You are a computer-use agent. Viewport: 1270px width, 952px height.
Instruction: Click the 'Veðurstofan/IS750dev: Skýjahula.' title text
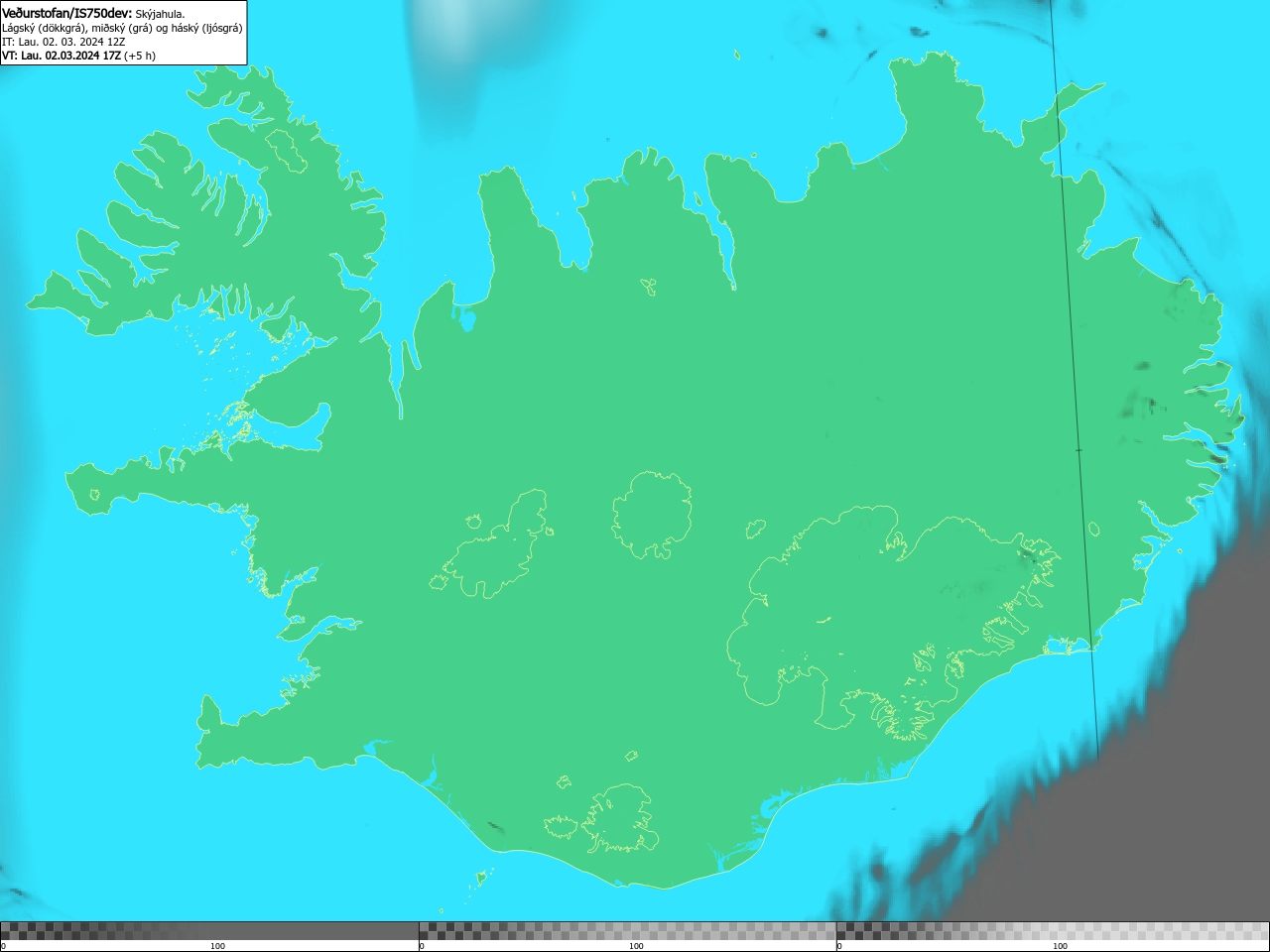93,13
